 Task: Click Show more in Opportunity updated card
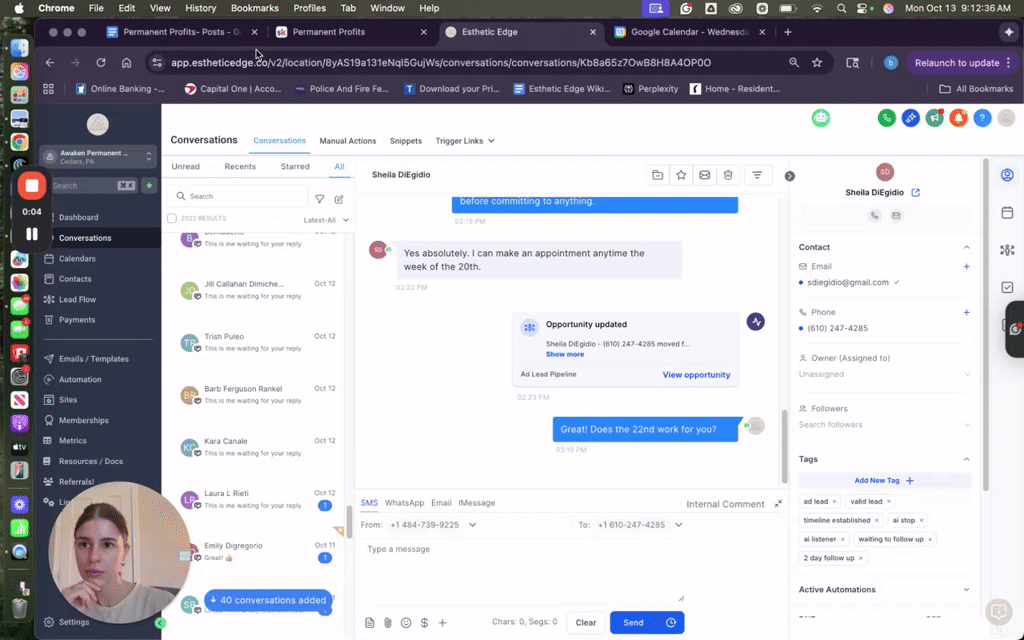[x=565, y=355]
